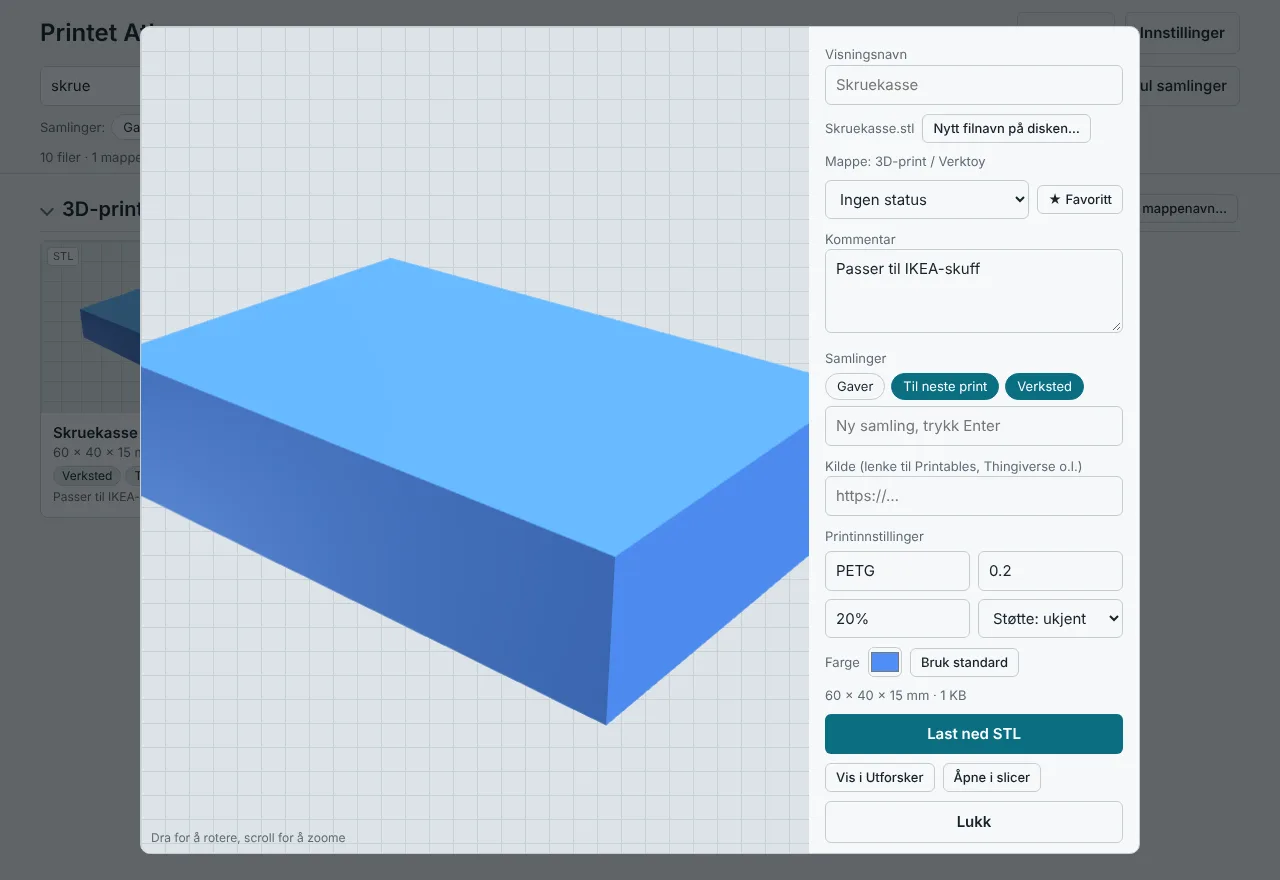This screenshot has height=880, width=1280.
Task: Click the Skruekasse card thumbnail behind dialog
Action: (91, 327)
